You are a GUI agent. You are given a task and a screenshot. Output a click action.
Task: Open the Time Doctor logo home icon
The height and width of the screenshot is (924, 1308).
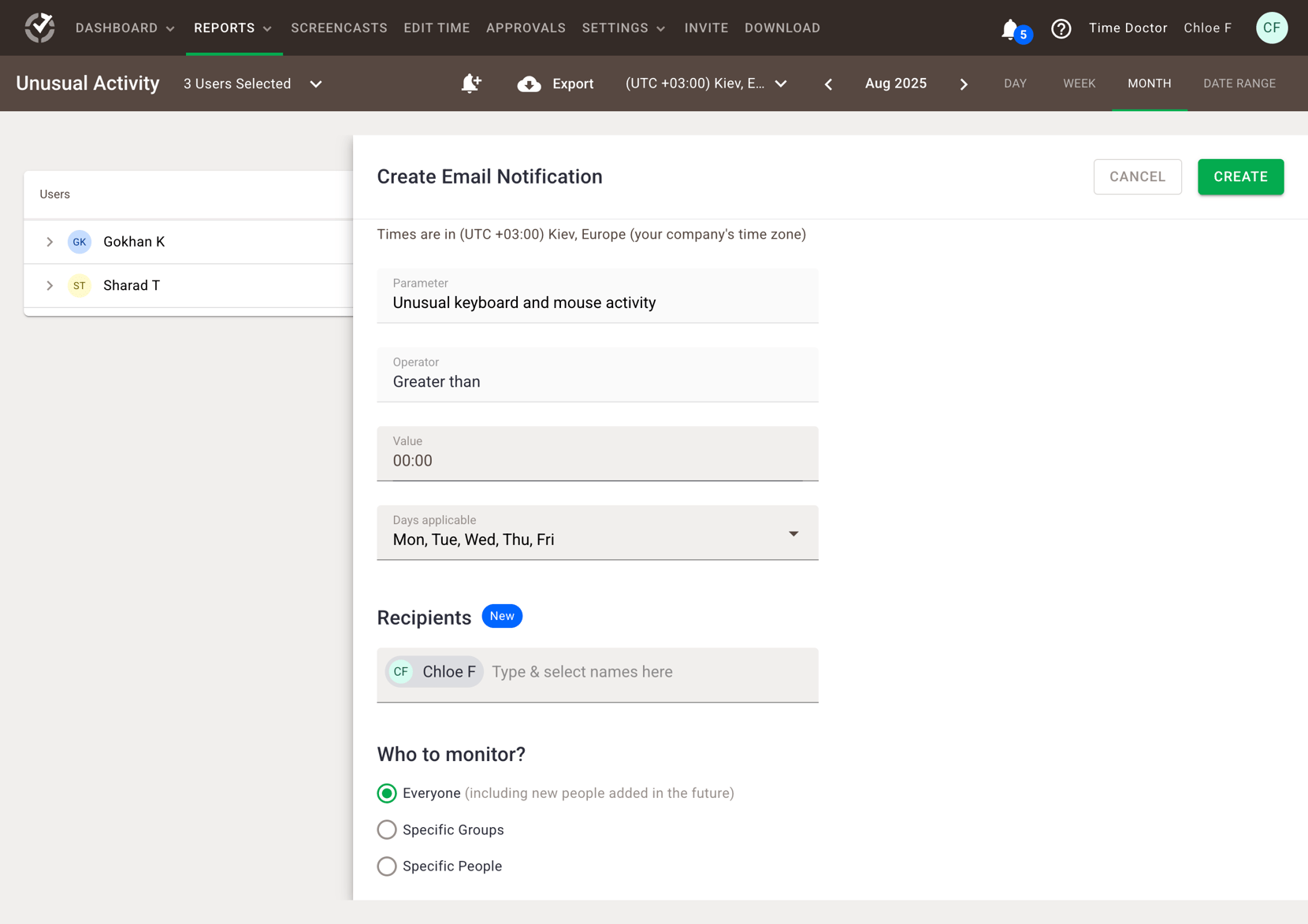coord(39,27)
